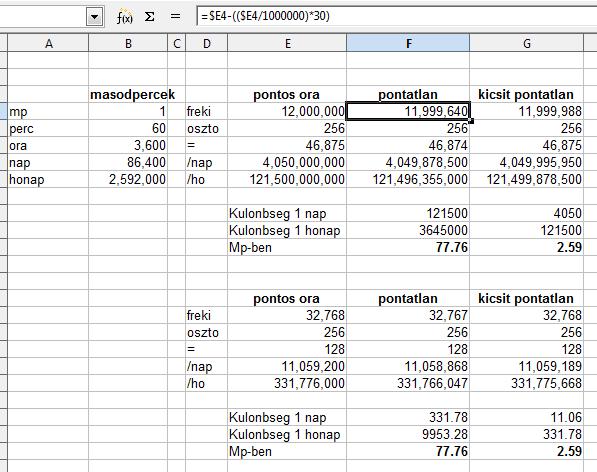597x472 pixels.
Task: Select the lower 'kicsit pontatlan' header cell
Action: point(527,298)
